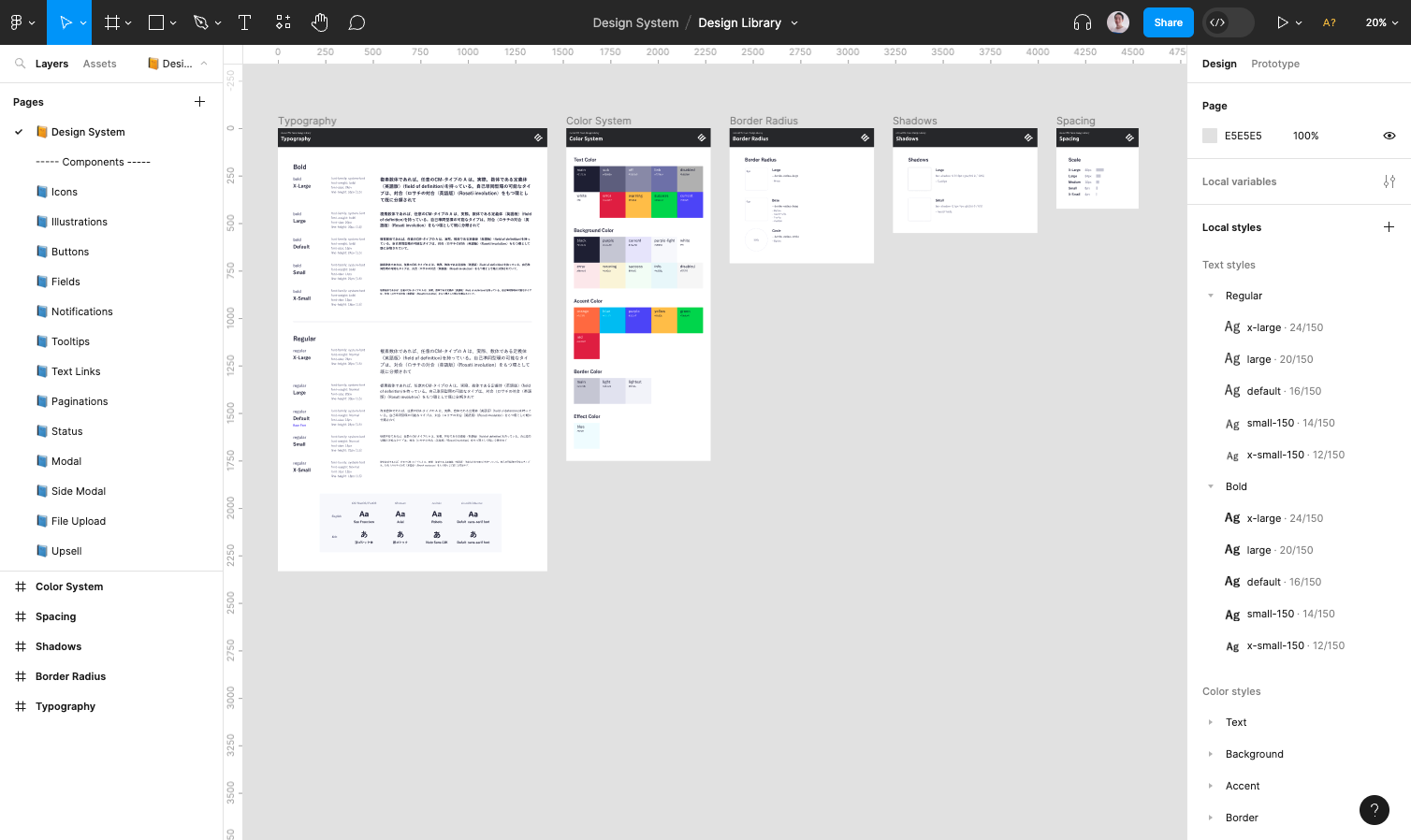This screenshot has height=840, width=1411.
Task: Click the page background color swatch
Action: 1210,136
